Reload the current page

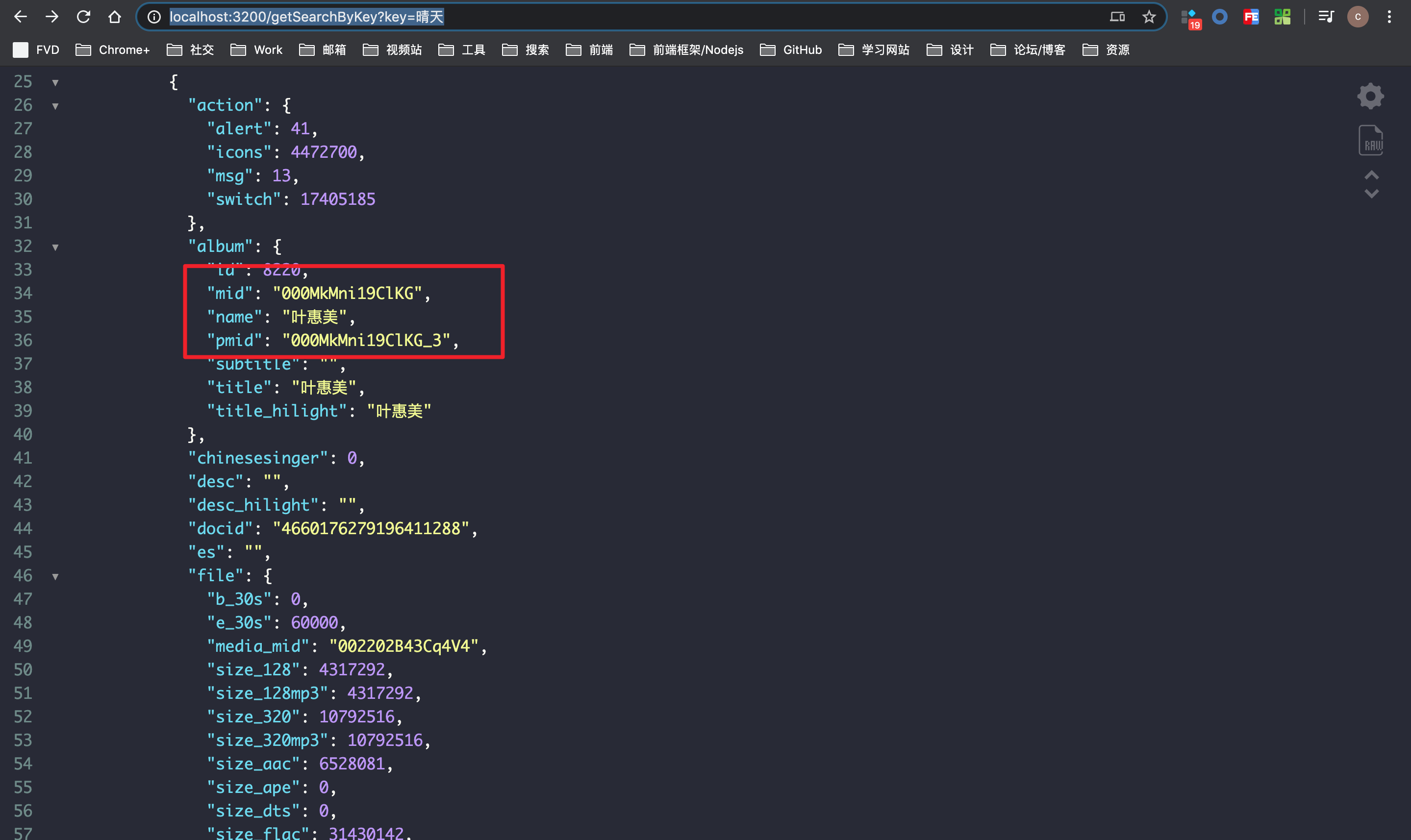[x=83, y=17]
